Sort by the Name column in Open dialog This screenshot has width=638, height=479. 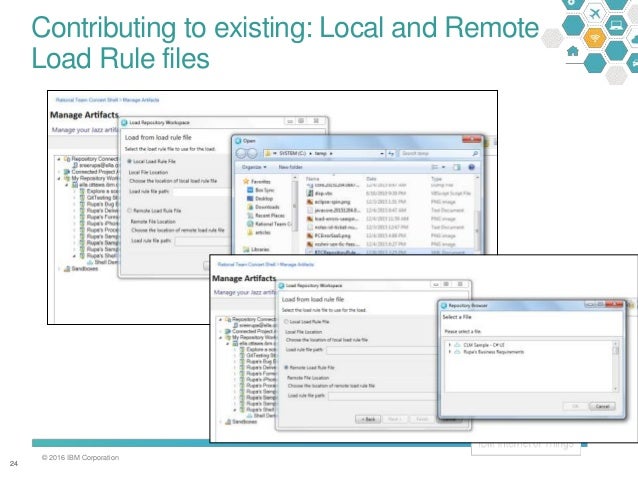(x=312, y=179)
